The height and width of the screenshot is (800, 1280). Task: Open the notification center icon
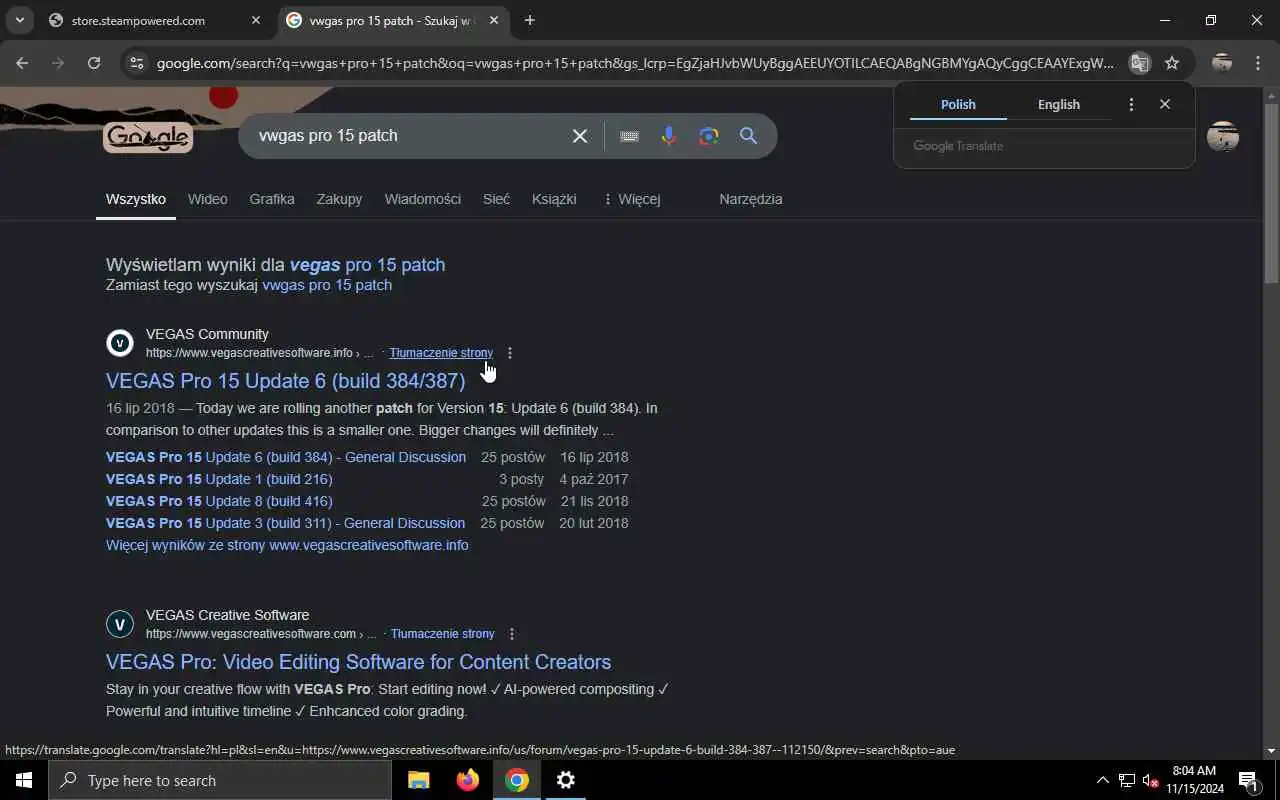click(x=1249, y=780)
